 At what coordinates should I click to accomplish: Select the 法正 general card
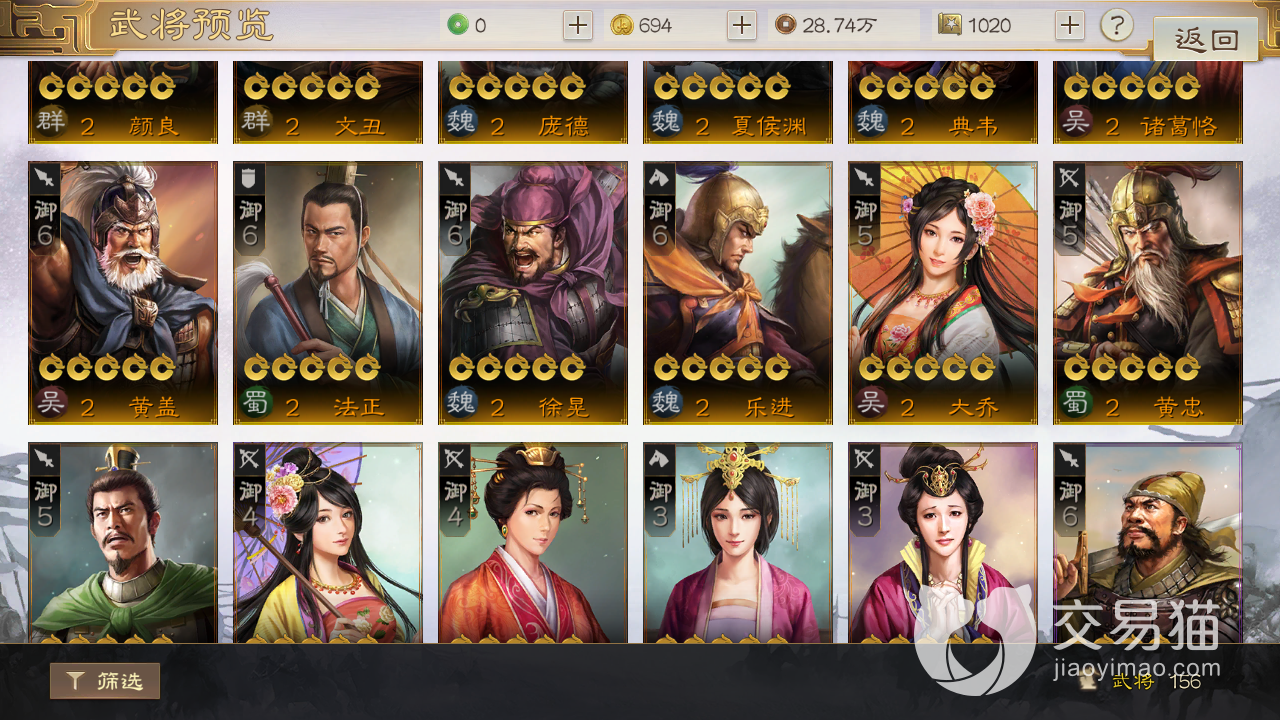(x=328, y=293)
